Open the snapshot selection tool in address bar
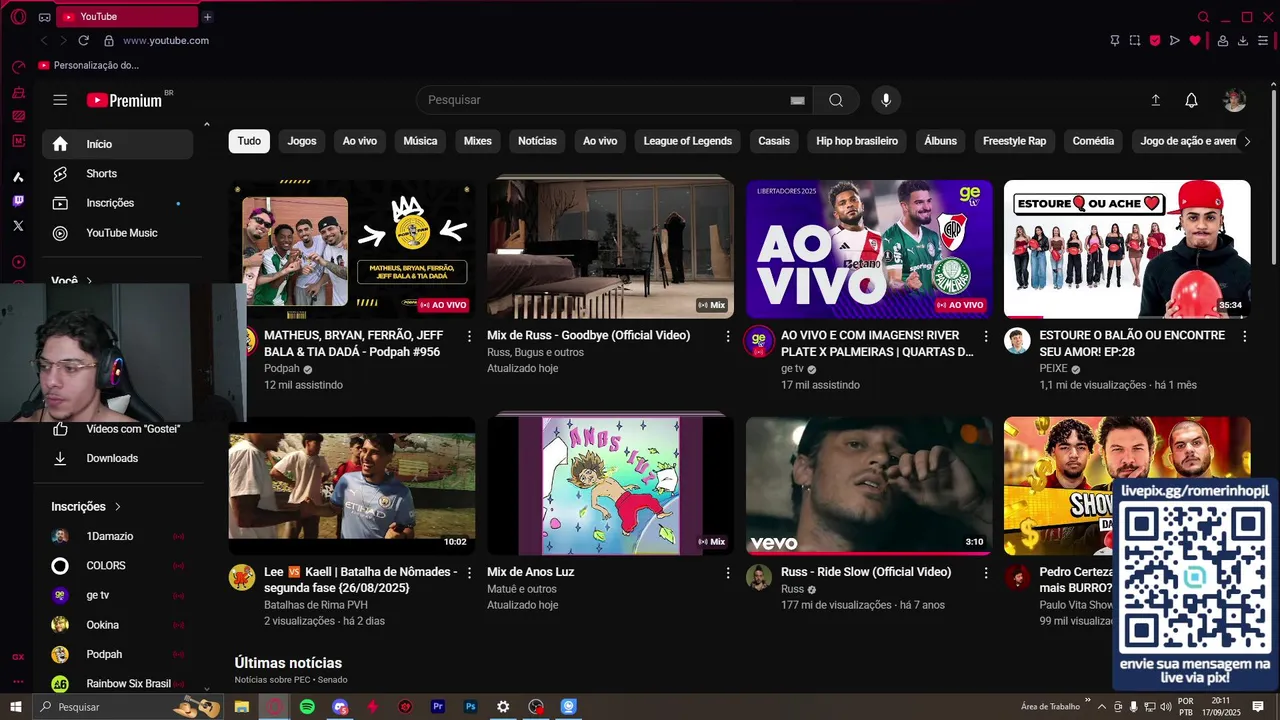The image size is (1280, 720). click(x=1134, y=41)
